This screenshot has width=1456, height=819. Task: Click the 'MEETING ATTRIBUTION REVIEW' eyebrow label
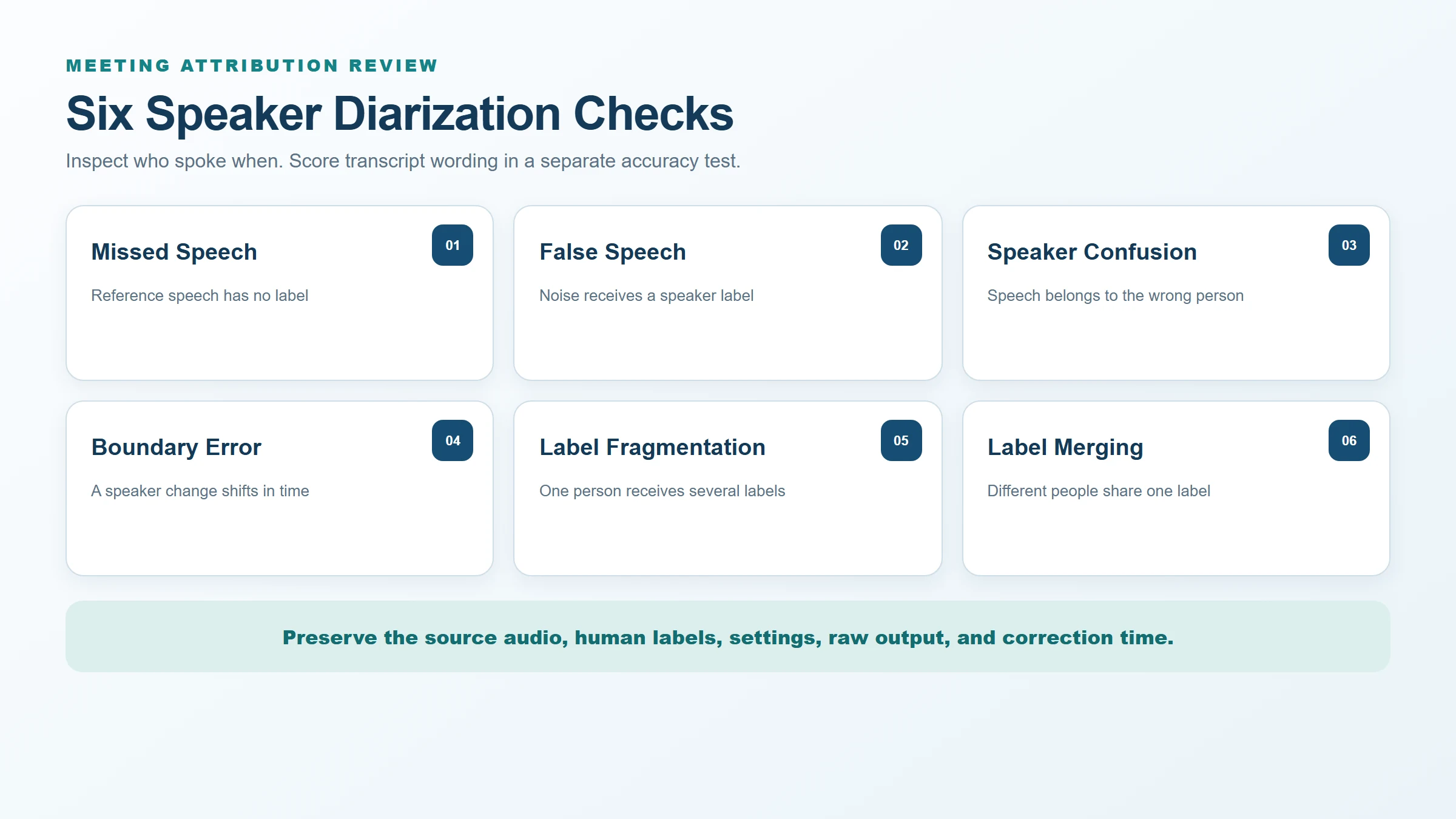pos(252,66)
